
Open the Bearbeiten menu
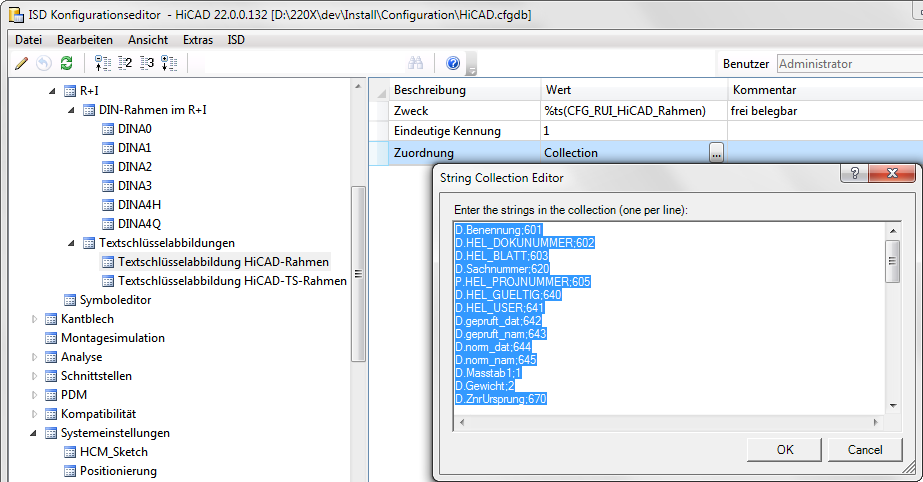coord(85,40)
